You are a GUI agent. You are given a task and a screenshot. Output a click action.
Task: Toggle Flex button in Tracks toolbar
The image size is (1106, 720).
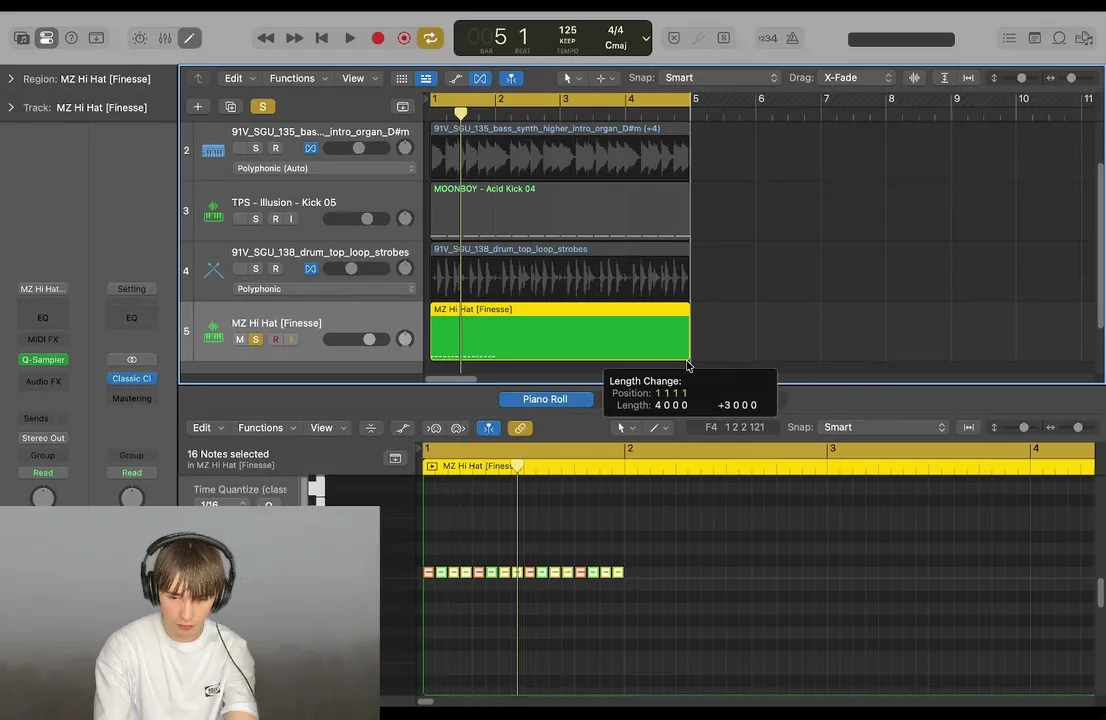tap(480, 78)
